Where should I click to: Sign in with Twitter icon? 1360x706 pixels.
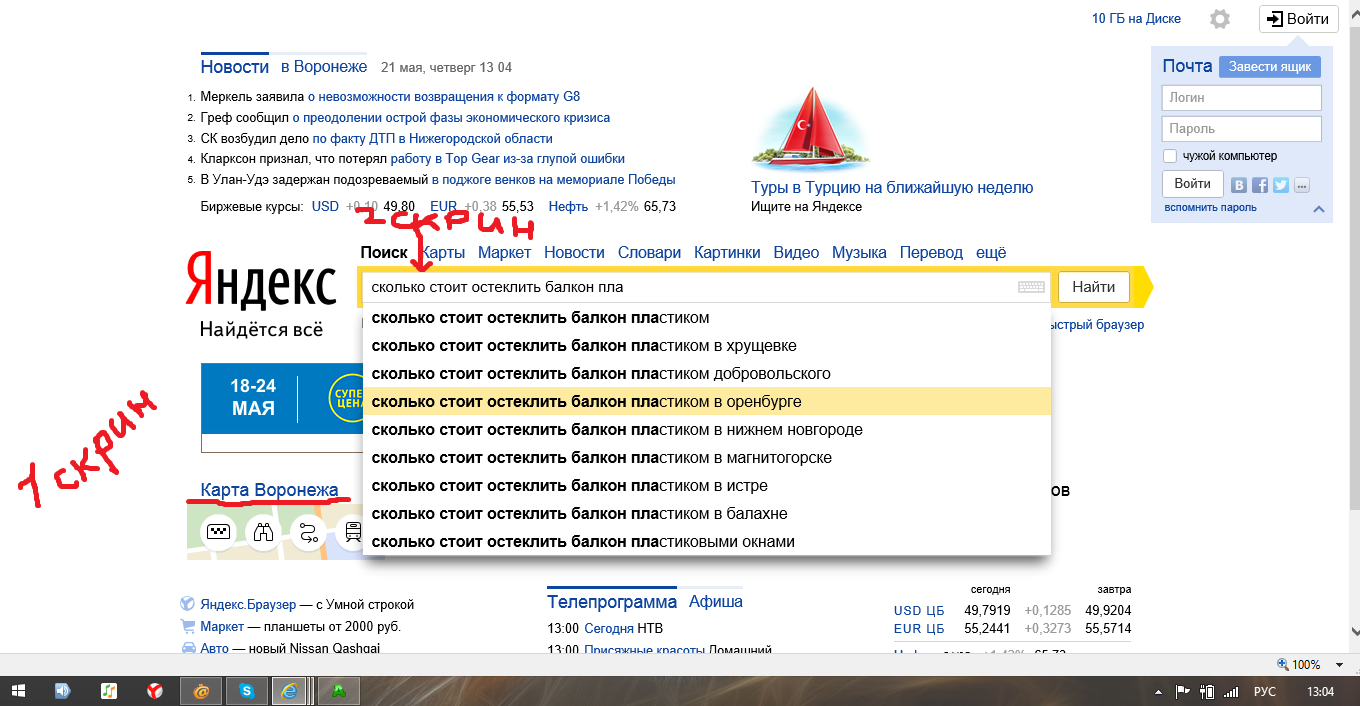pos(1281,185)
